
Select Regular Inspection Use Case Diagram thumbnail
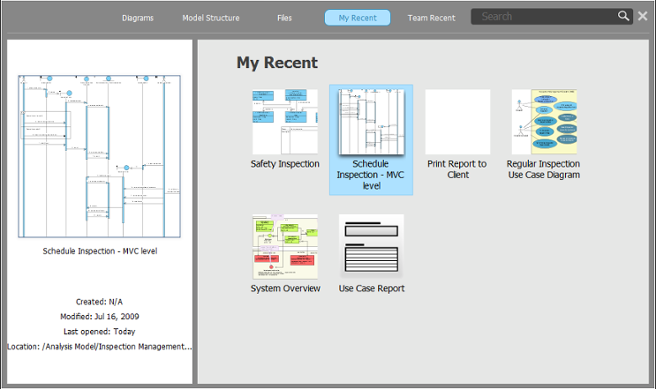pyautogui.click(x=544, y=122)
